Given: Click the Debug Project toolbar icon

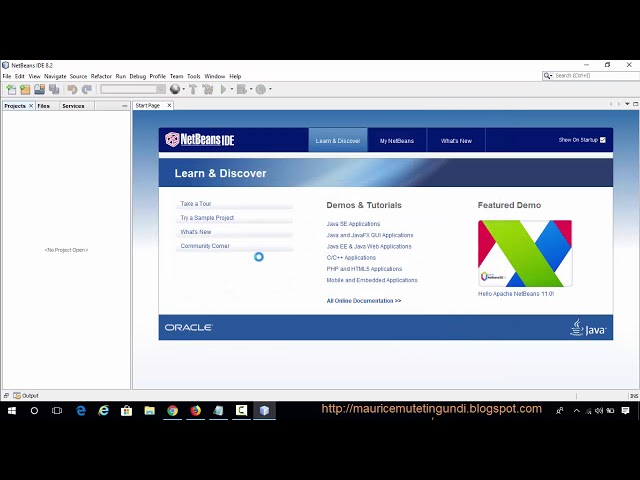Looking at the screenshot, I should pos(242,89).
